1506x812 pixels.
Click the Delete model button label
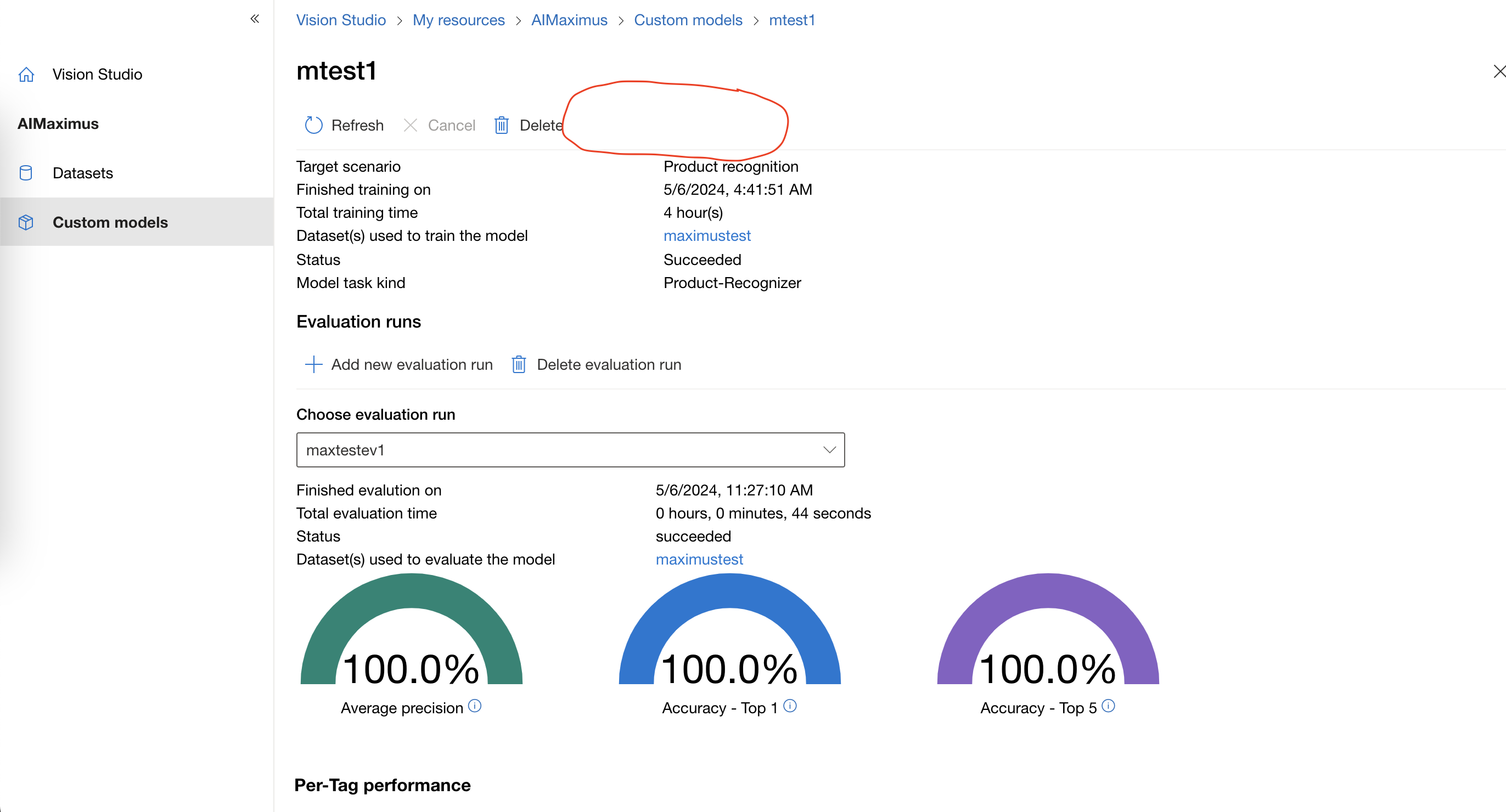click(541, 125)
